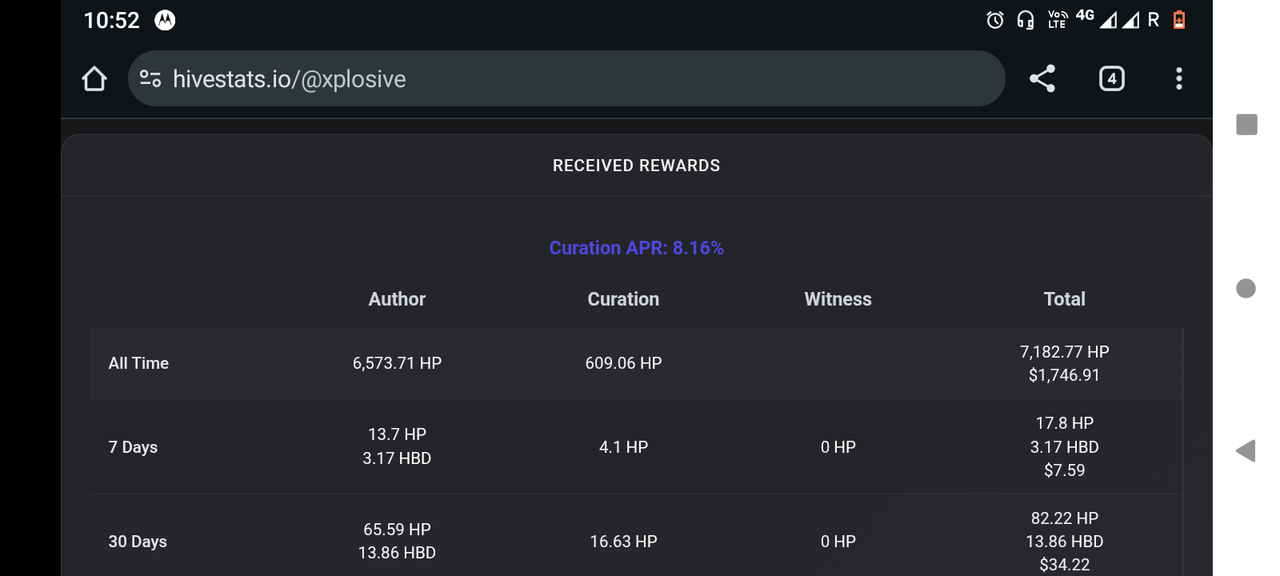Screen dimensions: 1280x576
Task: Tap the hivestats.io/@xplosive address bar
Action: 566,79
